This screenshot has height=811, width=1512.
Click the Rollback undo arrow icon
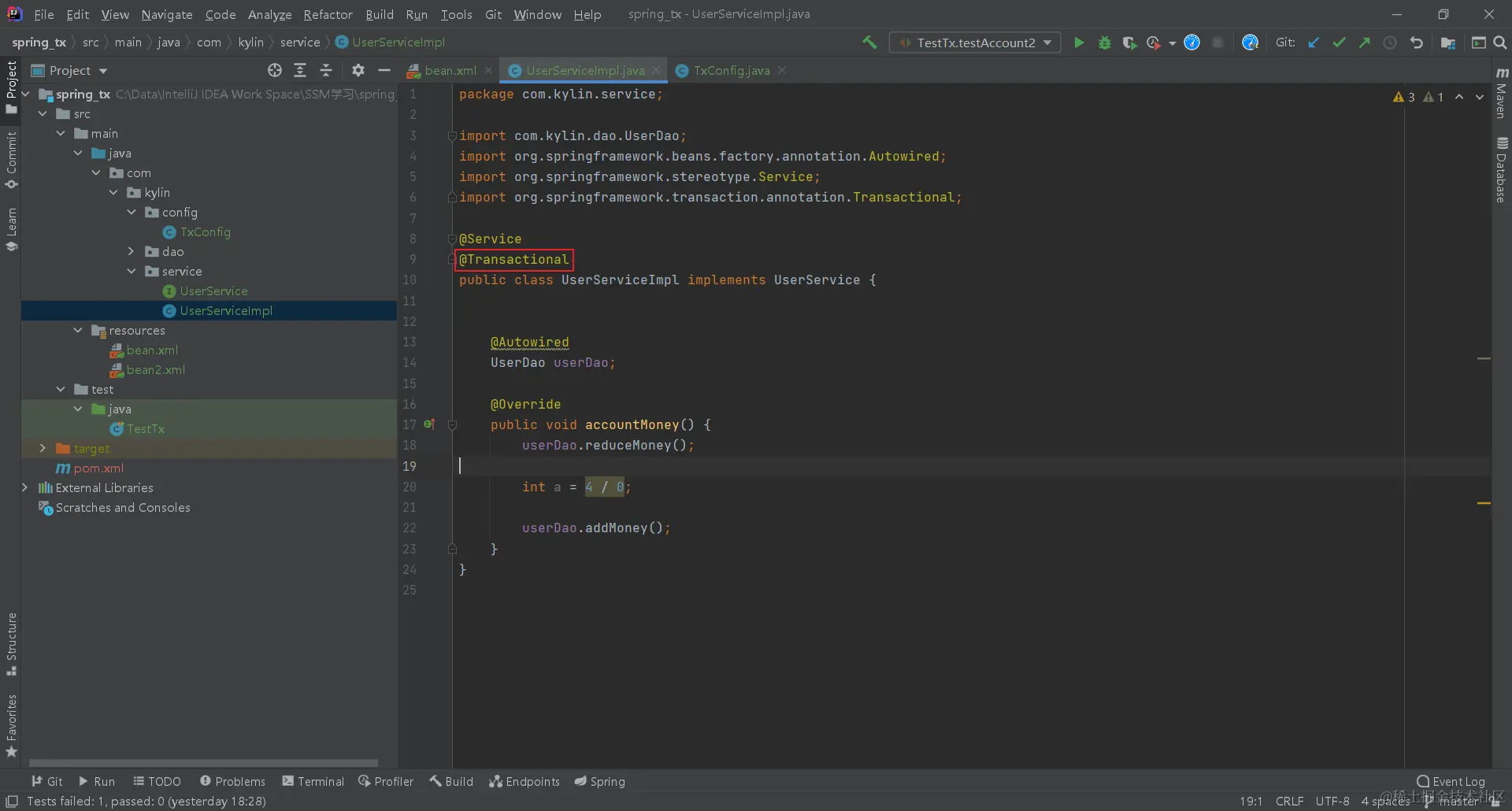coord(1416,43)
